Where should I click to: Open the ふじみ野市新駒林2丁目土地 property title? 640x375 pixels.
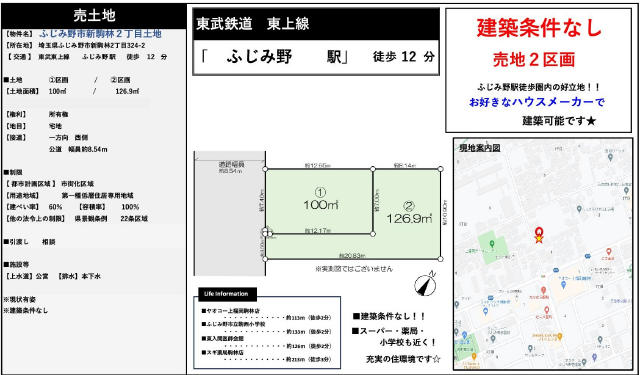point(101,34)
